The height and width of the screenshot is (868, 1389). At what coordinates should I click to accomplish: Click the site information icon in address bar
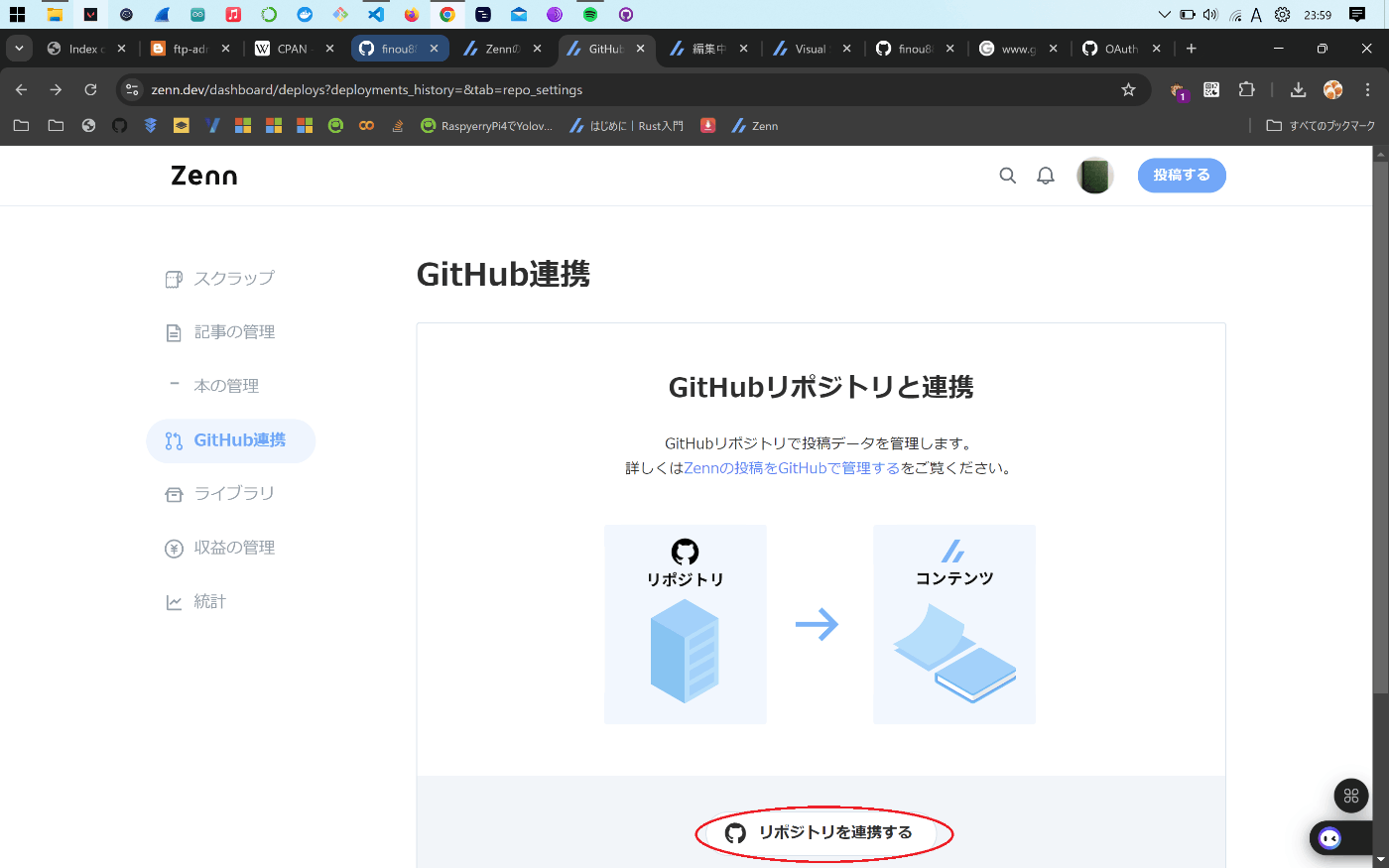point(132,89)
